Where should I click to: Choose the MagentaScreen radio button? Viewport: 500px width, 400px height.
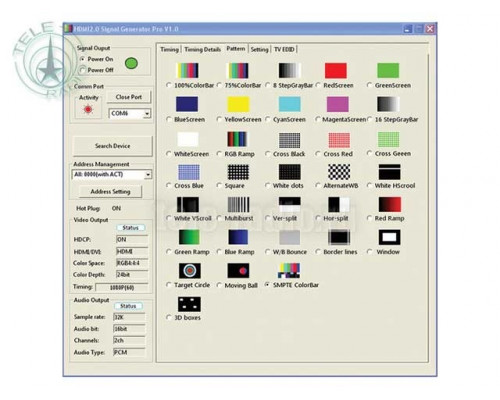coord(317,119)
